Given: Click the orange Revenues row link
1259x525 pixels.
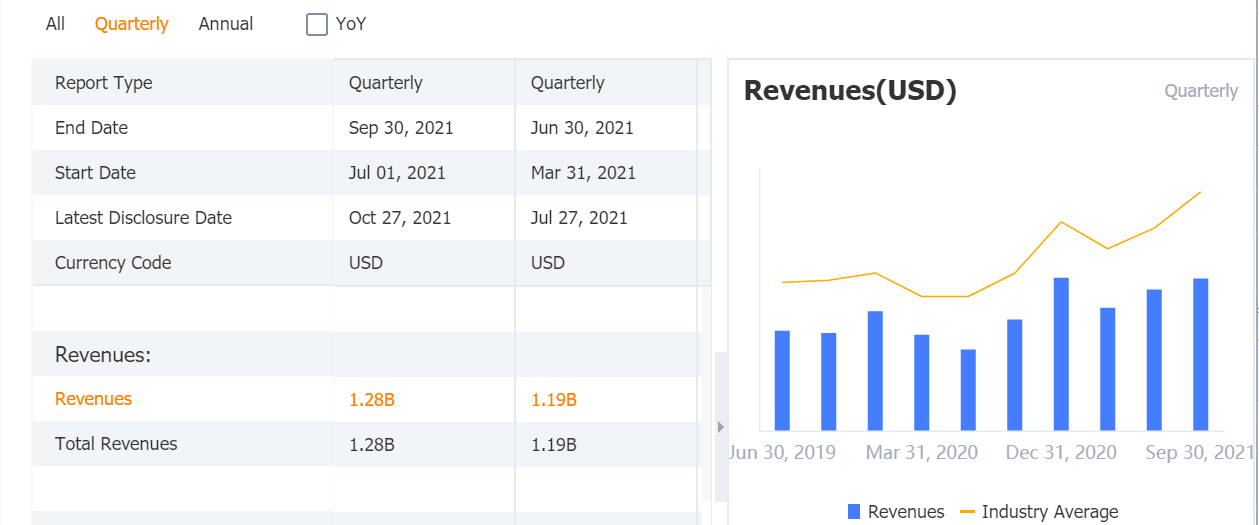Looking at the screenshot, I should (93, 399).
